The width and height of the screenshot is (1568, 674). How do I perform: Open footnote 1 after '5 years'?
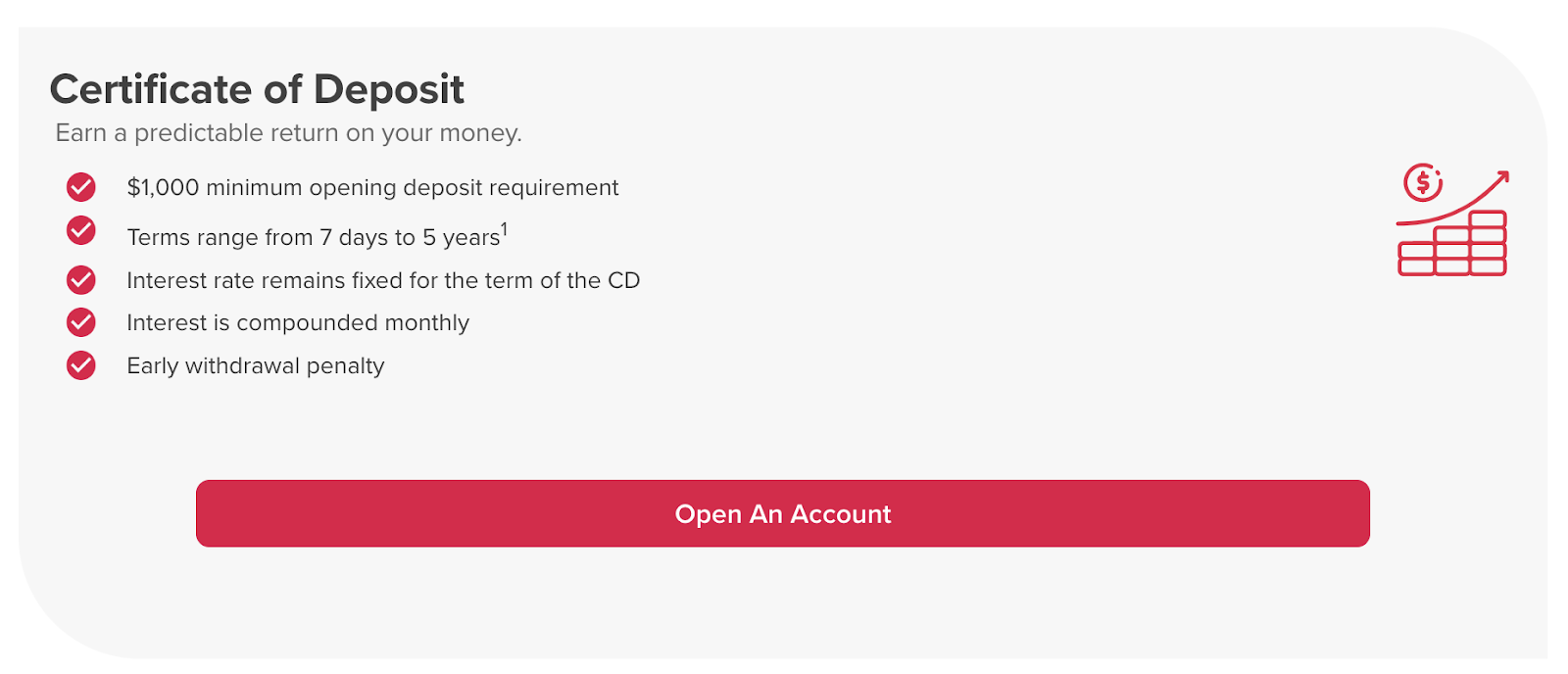[505, 229]
